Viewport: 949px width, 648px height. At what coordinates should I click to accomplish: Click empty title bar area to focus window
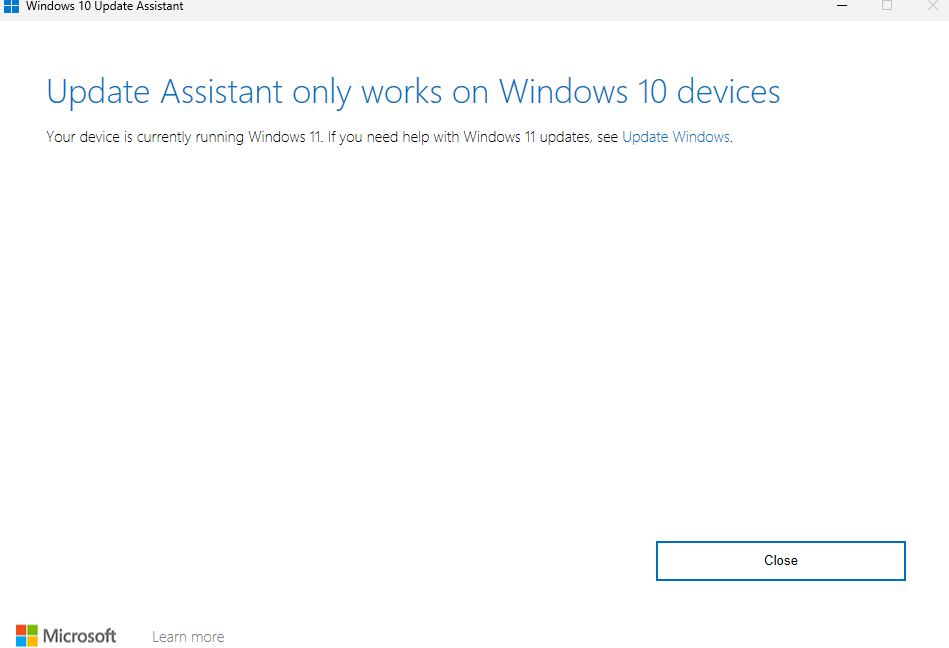[x=500, y=6]
